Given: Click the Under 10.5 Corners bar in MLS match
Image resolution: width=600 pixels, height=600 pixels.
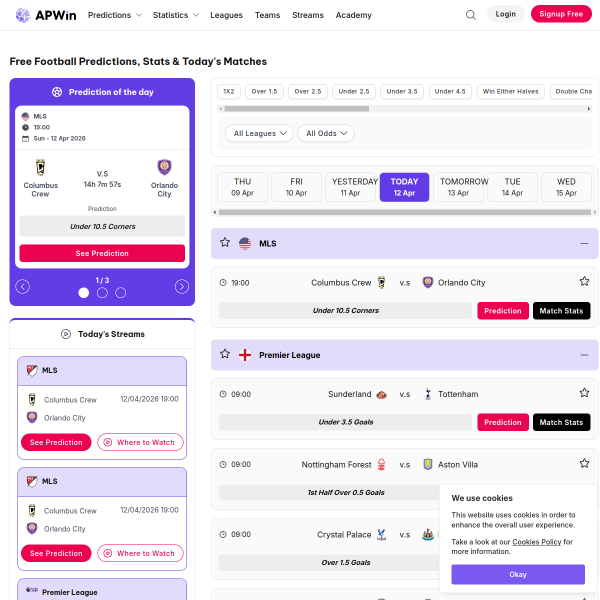Looking at the screenshot, I should 346,311.
